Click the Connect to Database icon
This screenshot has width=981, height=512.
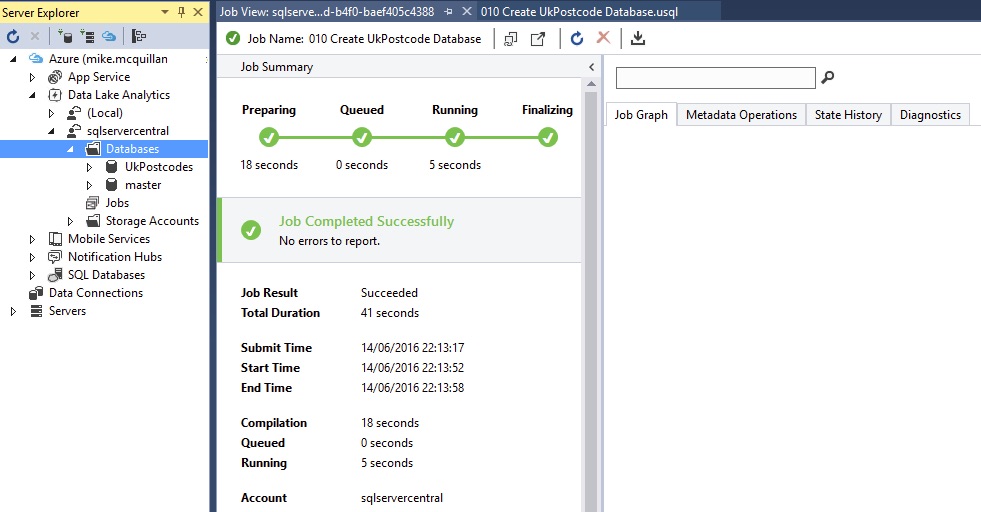pyautogui.click(x=64, y=36)
